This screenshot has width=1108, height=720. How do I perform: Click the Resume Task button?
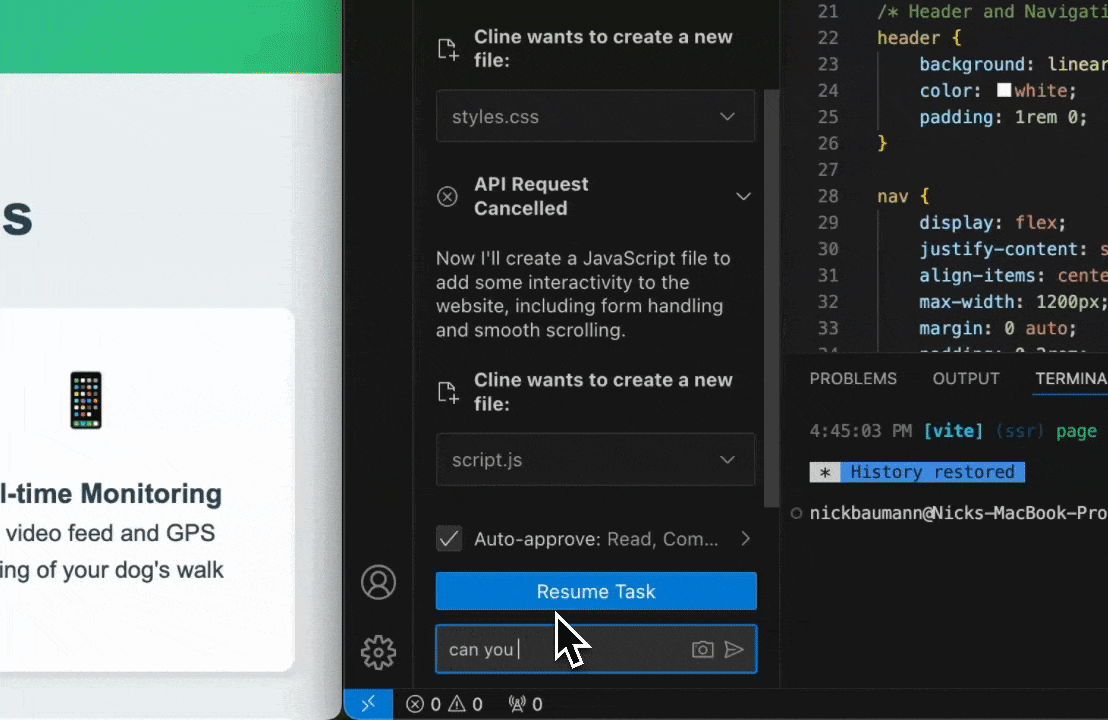tap(596, 591)
